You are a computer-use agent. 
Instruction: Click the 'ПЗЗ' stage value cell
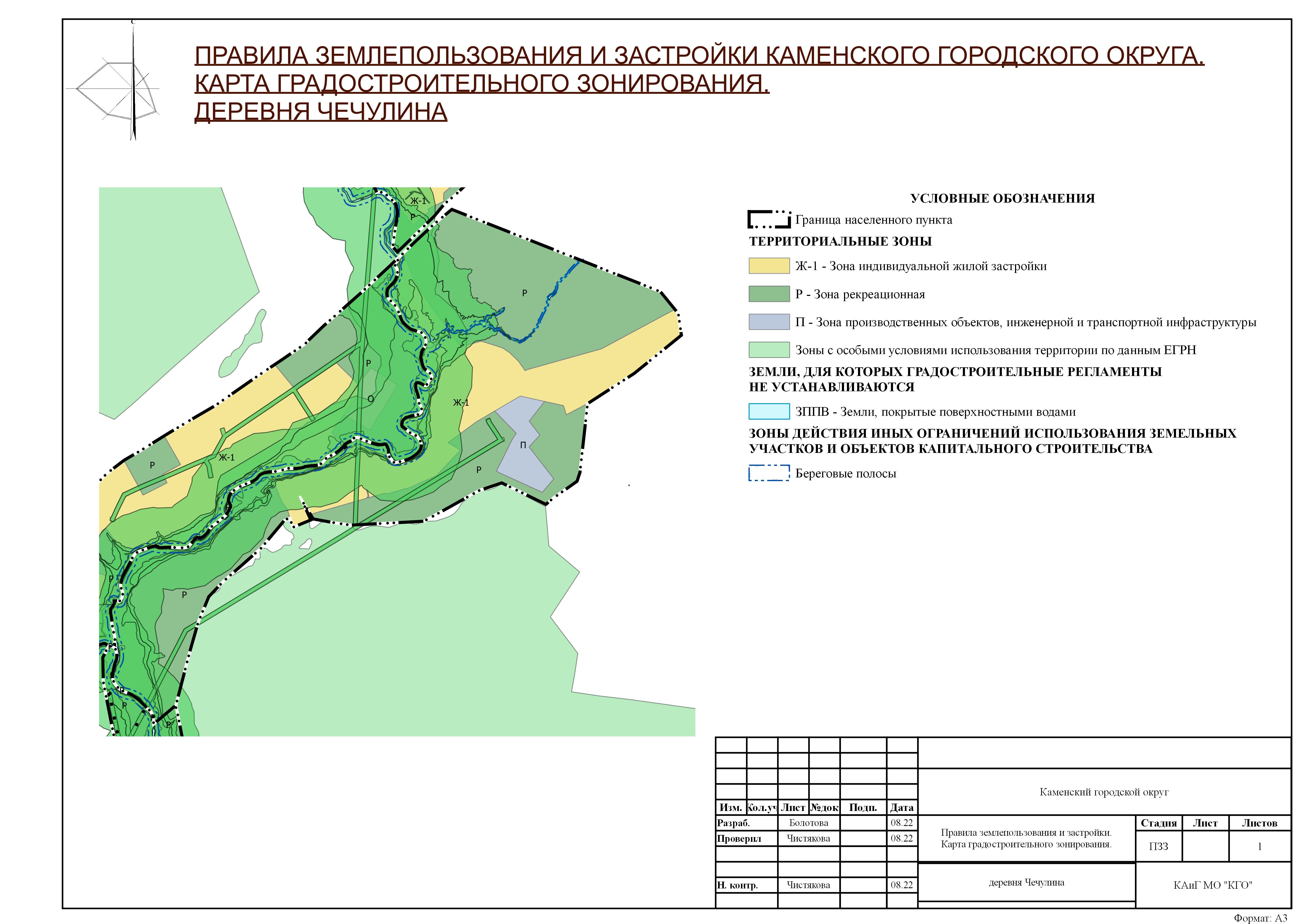[1158, 846]
